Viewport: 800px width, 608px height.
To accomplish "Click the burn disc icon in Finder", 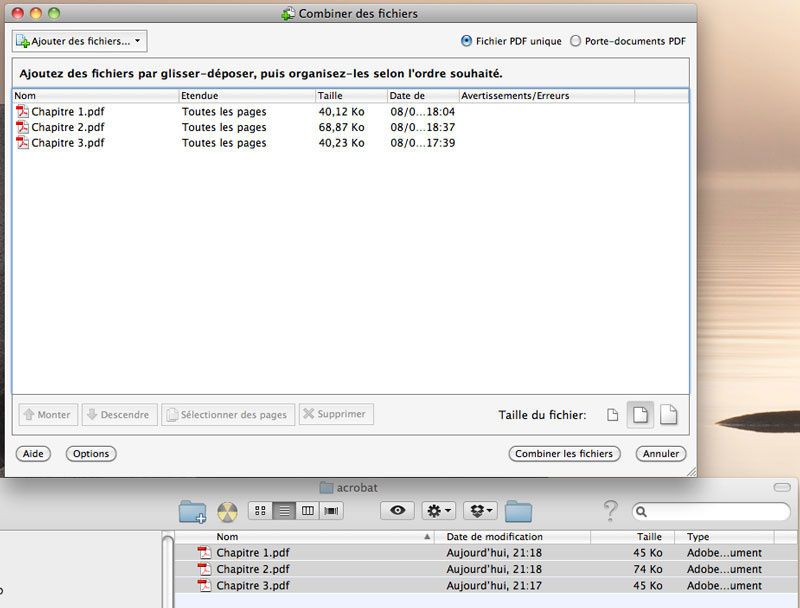I will click(x=226, y=511).
